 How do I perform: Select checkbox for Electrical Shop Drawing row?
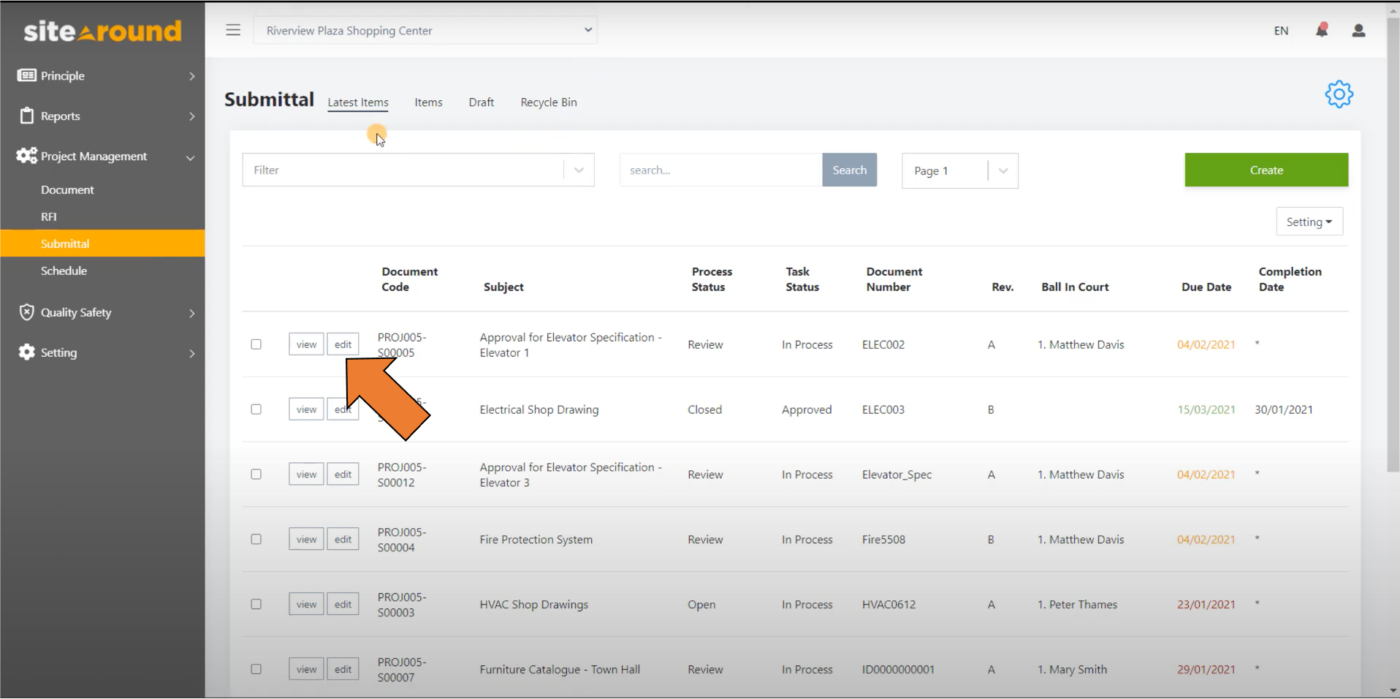click(256, 409)
